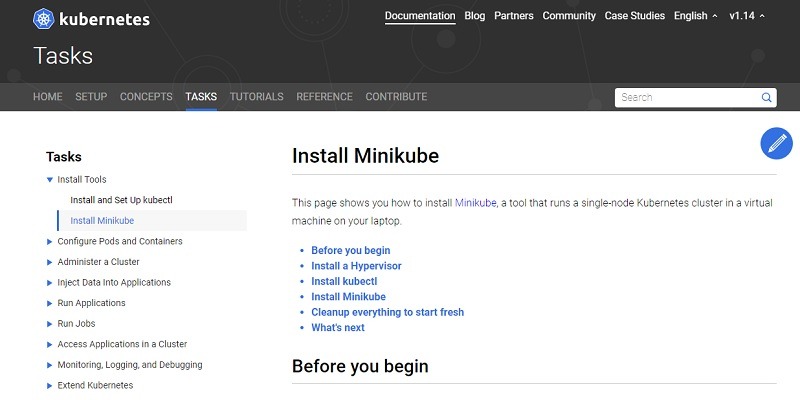800x400 pixels.
Task: Open the v1.14 version dropdown
Action: pyautogui.click(x=747, y=16)
